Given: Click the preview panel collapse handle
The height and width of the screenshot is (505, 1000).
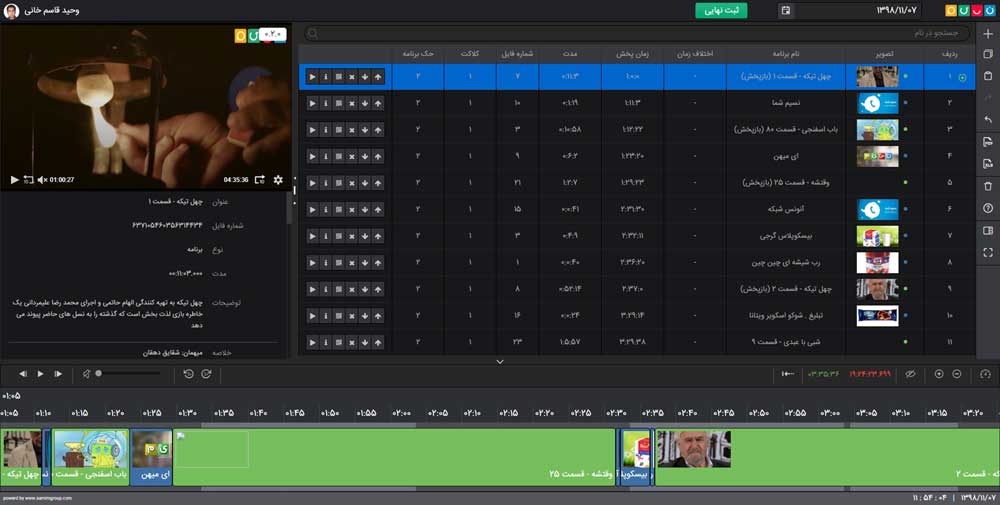Looking at the screenshot, I should click(x=294, y=190).
